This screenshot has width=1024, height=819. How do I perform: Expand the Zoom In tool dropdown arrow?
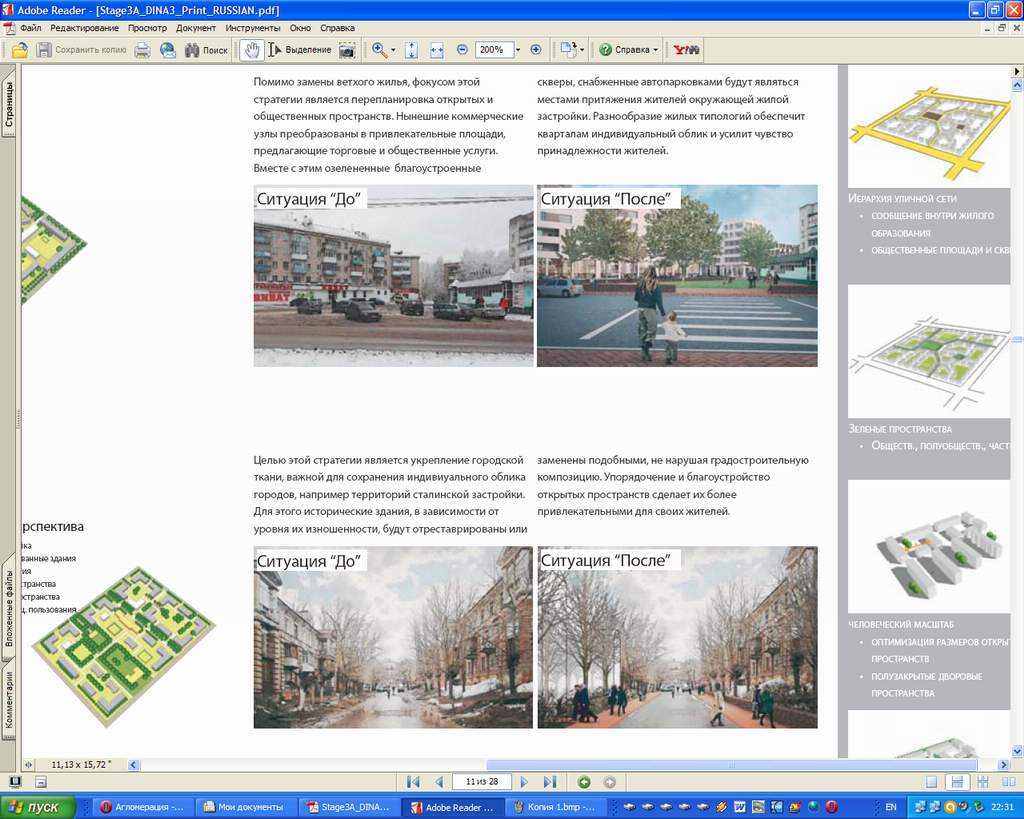pyautogui.click(x=394, y=50)
